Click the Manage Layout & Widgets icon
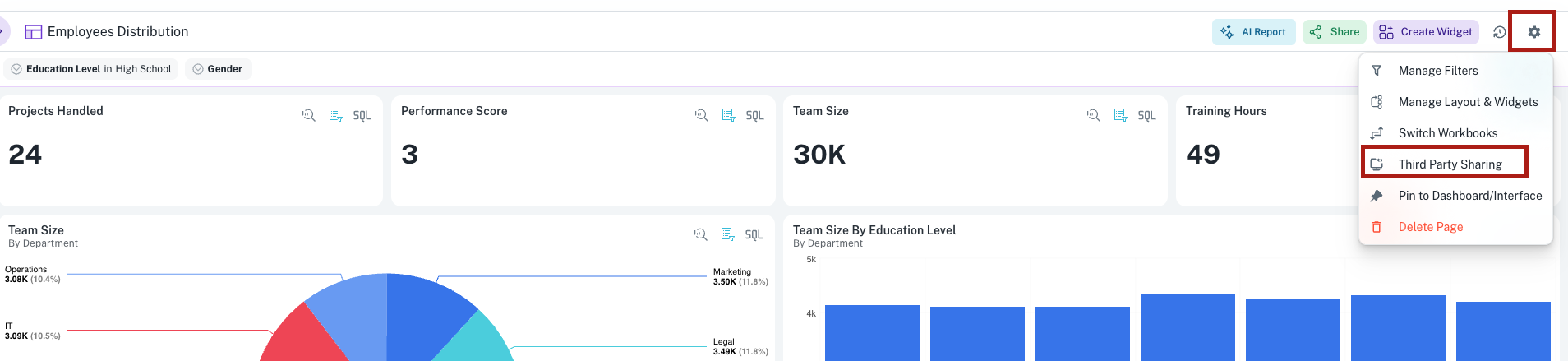This screenshot has width=1568, height=361. pyautogui.click(x=1377, y=102)
